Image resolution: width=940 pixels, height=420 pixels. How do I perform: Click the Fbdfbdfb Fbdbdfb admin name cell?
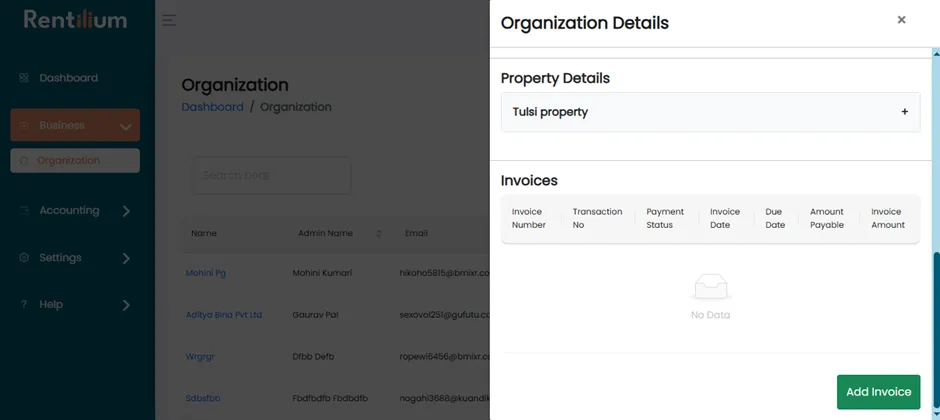point(330,398)
